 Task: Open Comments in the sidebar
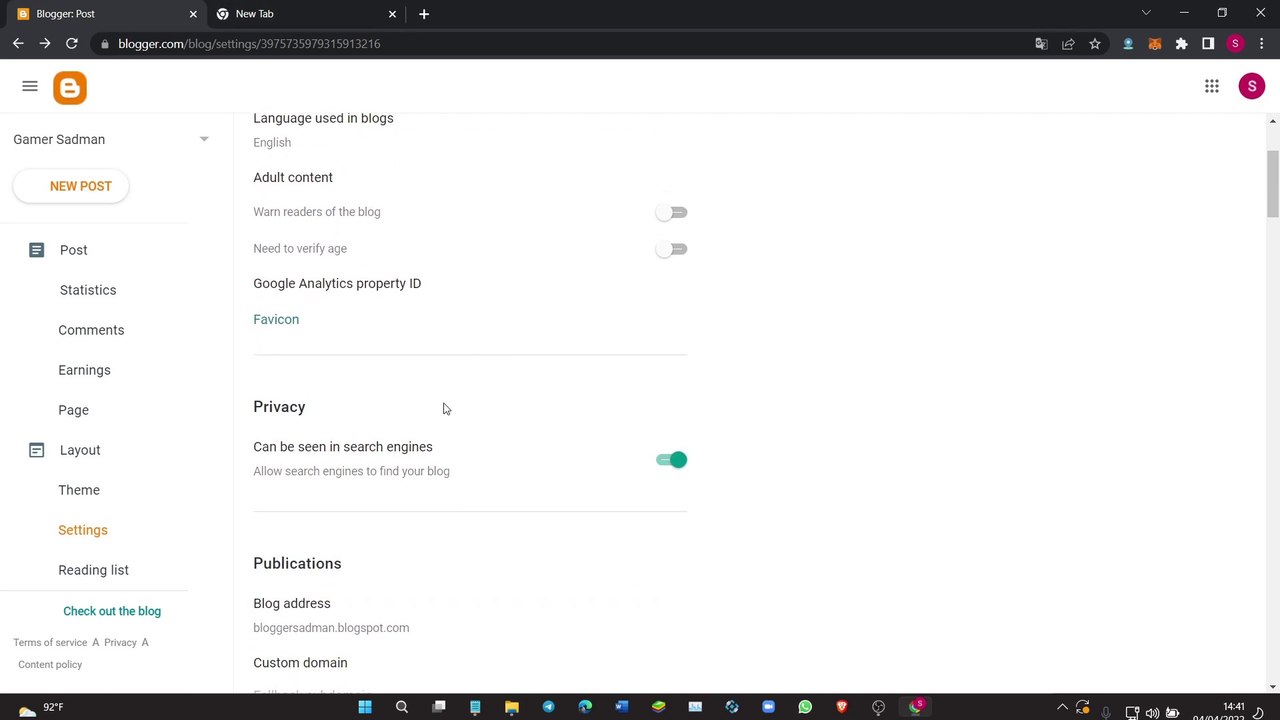tap(91, 330)
